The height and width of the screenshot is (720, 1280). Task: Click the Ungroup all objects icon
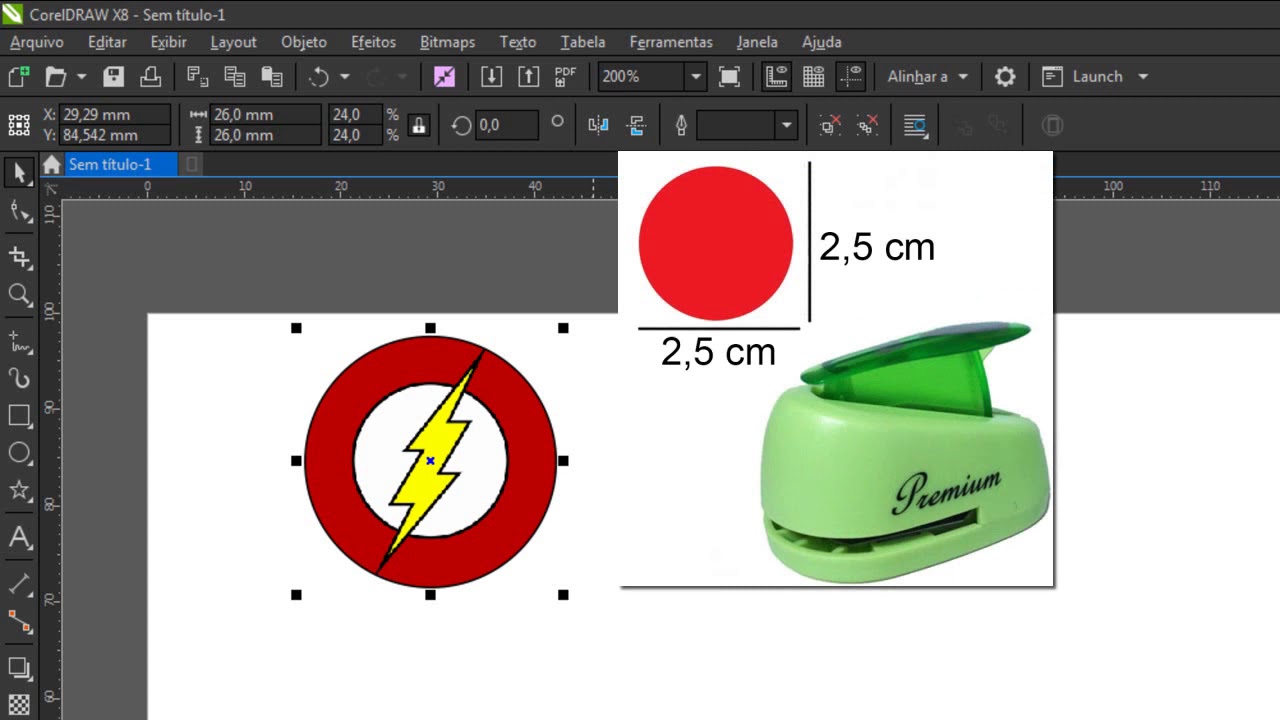coord(867,125)
